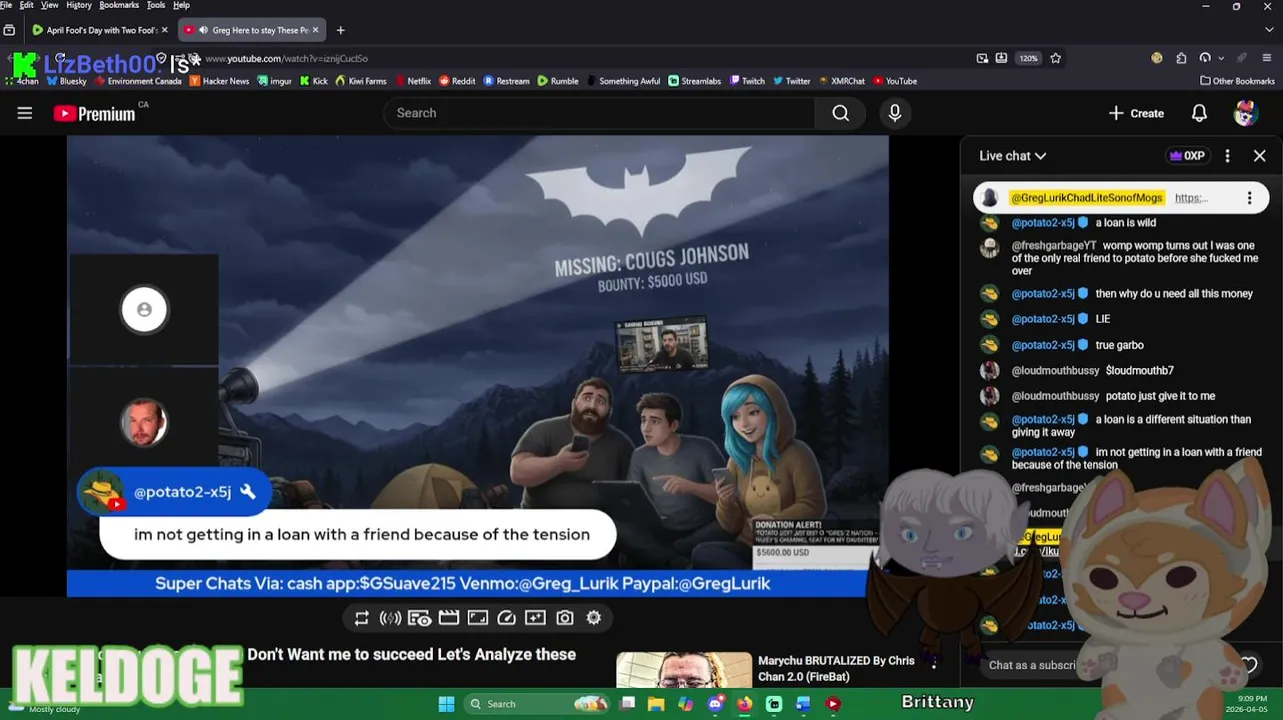
Task: Click the taskbar Search box
Action: click(538, 704)
